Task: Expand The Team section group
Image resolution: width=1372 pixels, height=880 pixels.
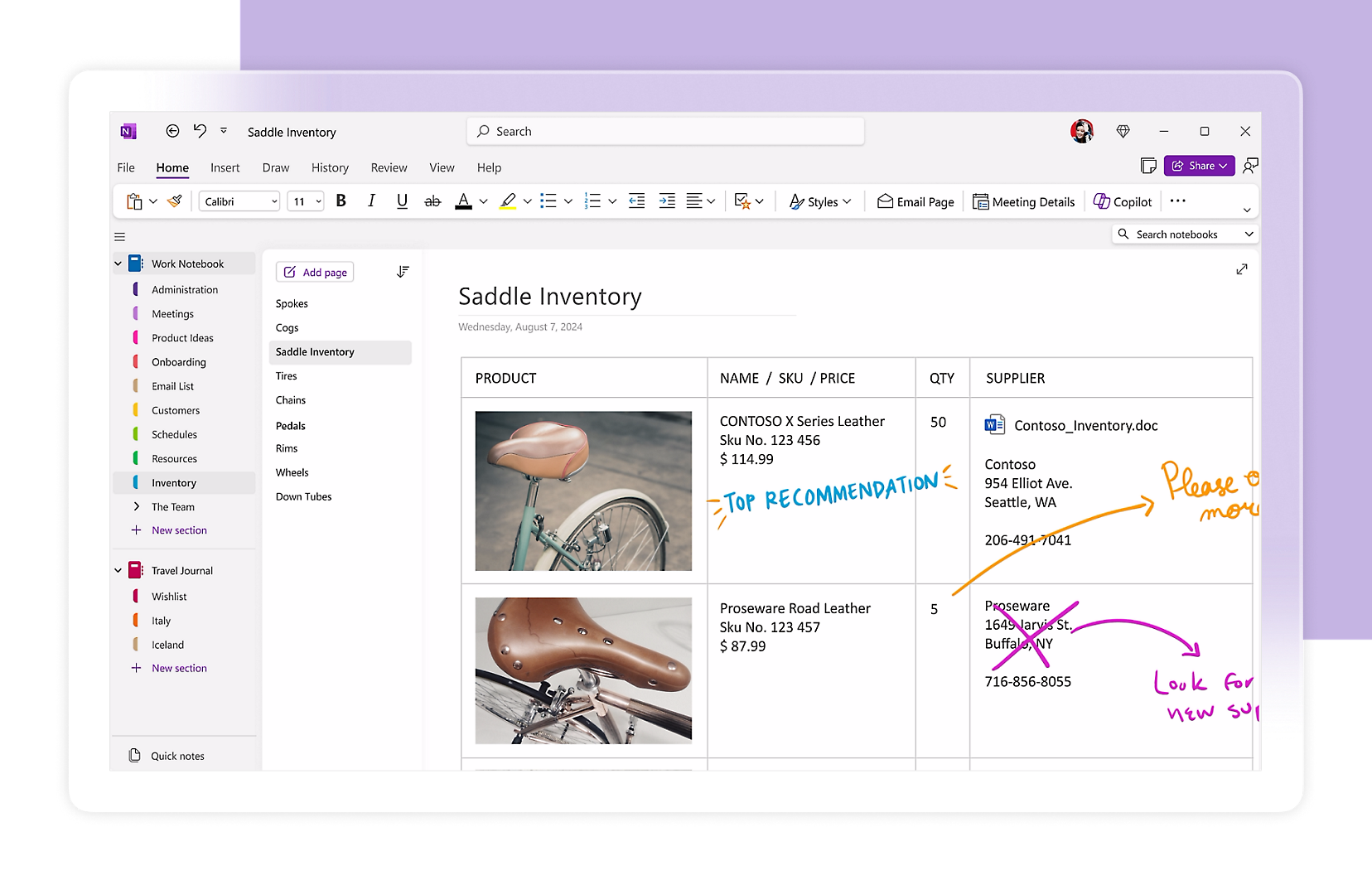Action: pyautogui.click(x=137, y=506)
